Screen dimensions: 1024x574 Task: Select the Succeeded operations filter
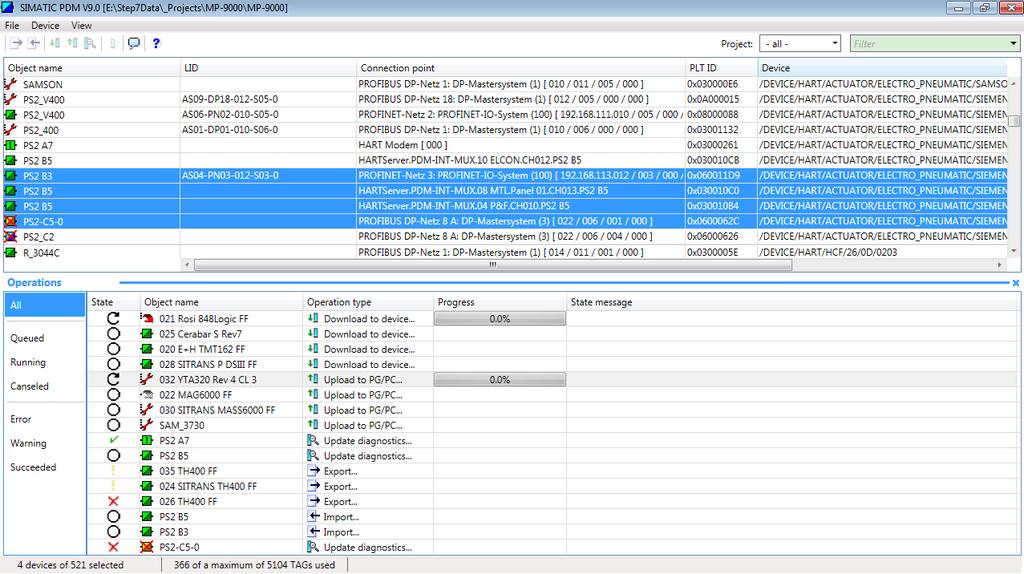coord(33,467)
